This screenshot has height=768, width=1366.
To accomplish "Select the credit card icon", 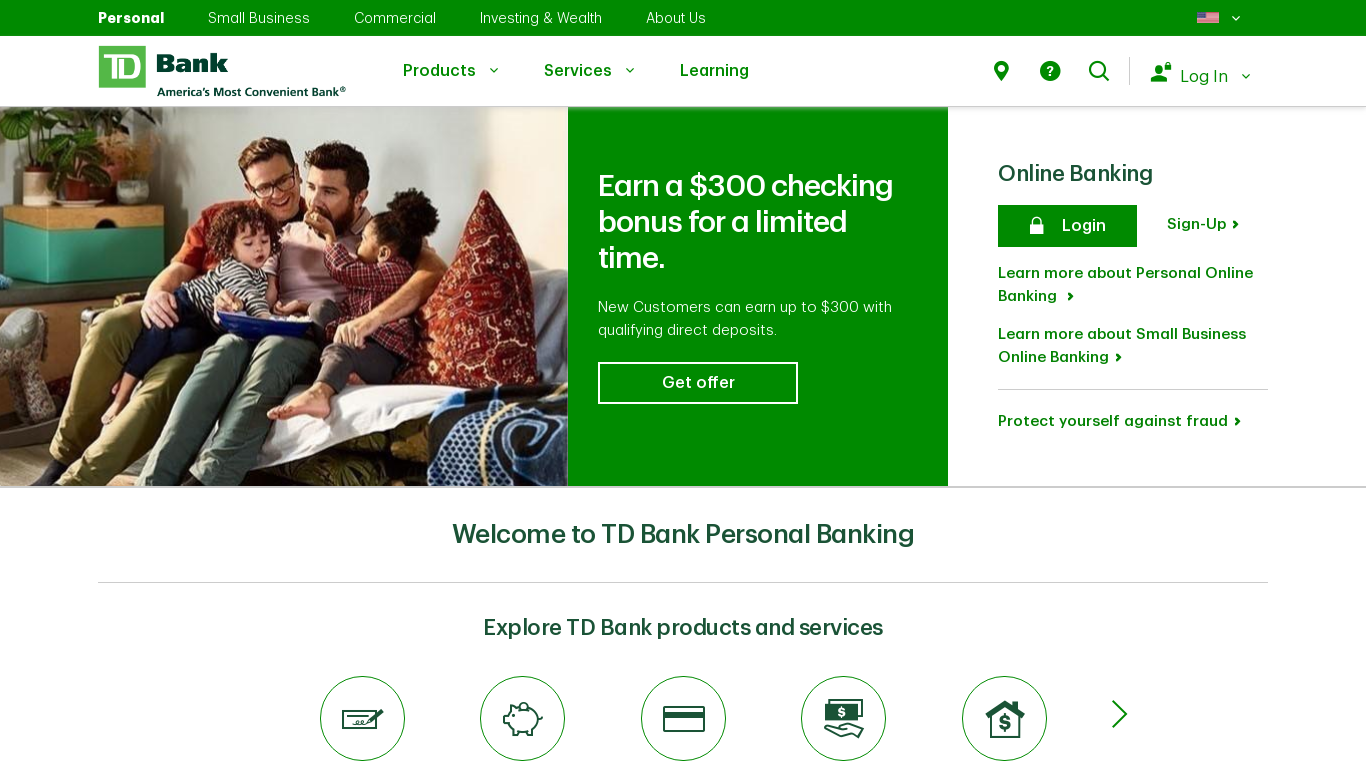I will tap(683, 718).
